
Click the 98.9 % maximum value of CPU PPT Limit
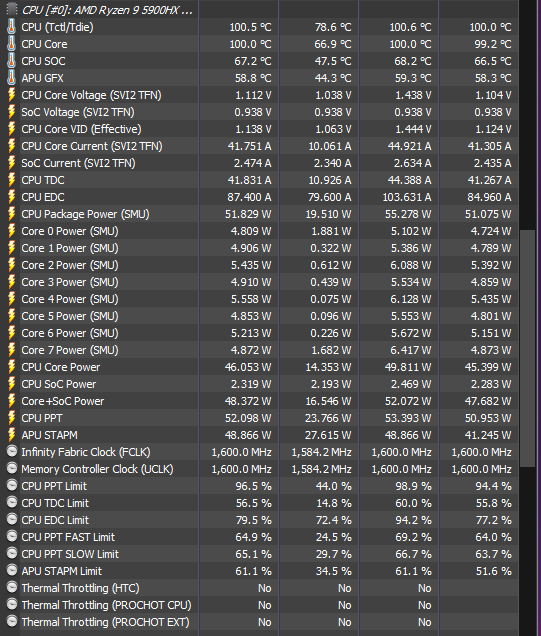coord(413,486)
